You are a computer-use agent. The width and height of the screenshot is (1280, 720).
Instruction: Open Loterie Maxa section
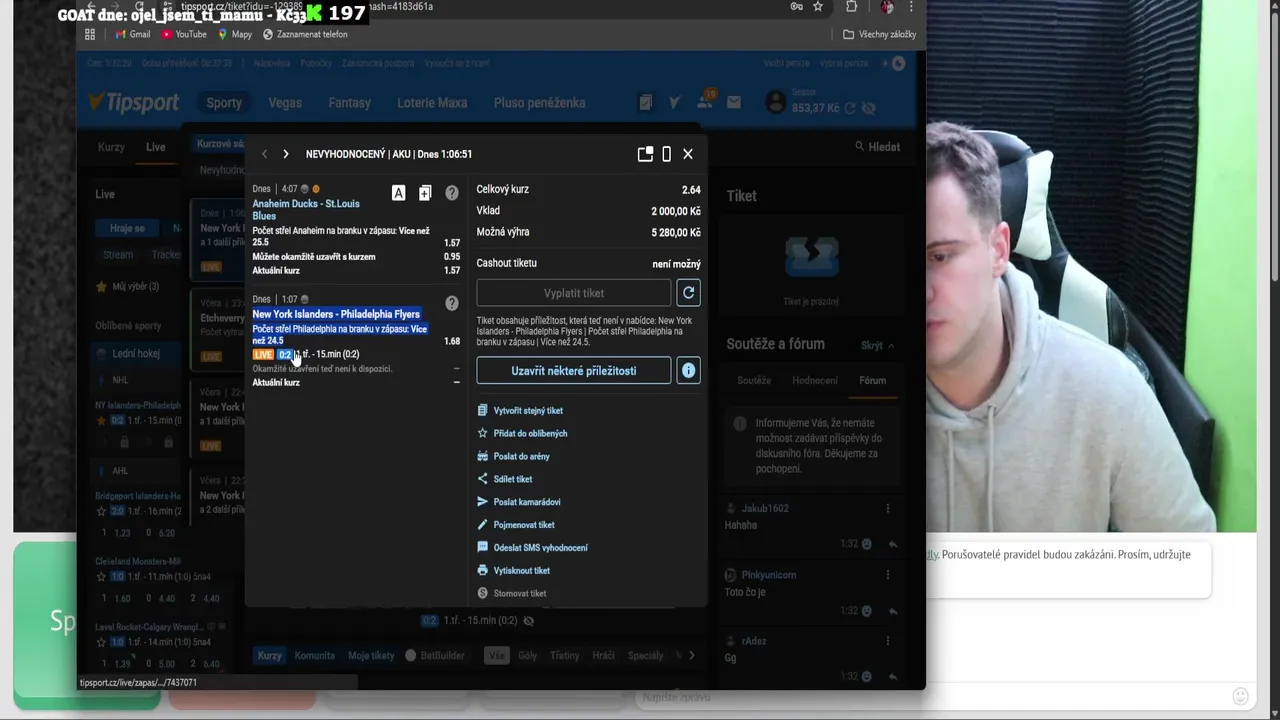(x=432, y=103)
